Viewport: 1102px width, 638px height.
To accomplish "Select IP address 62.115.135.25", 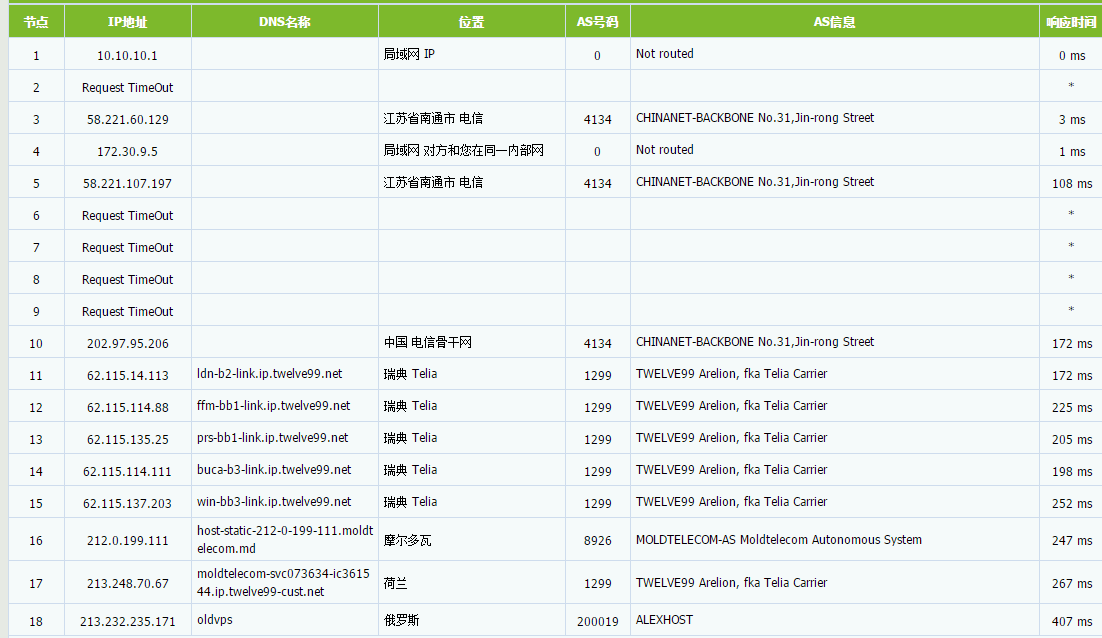I will pyautogui.click(x=127, y=440).
